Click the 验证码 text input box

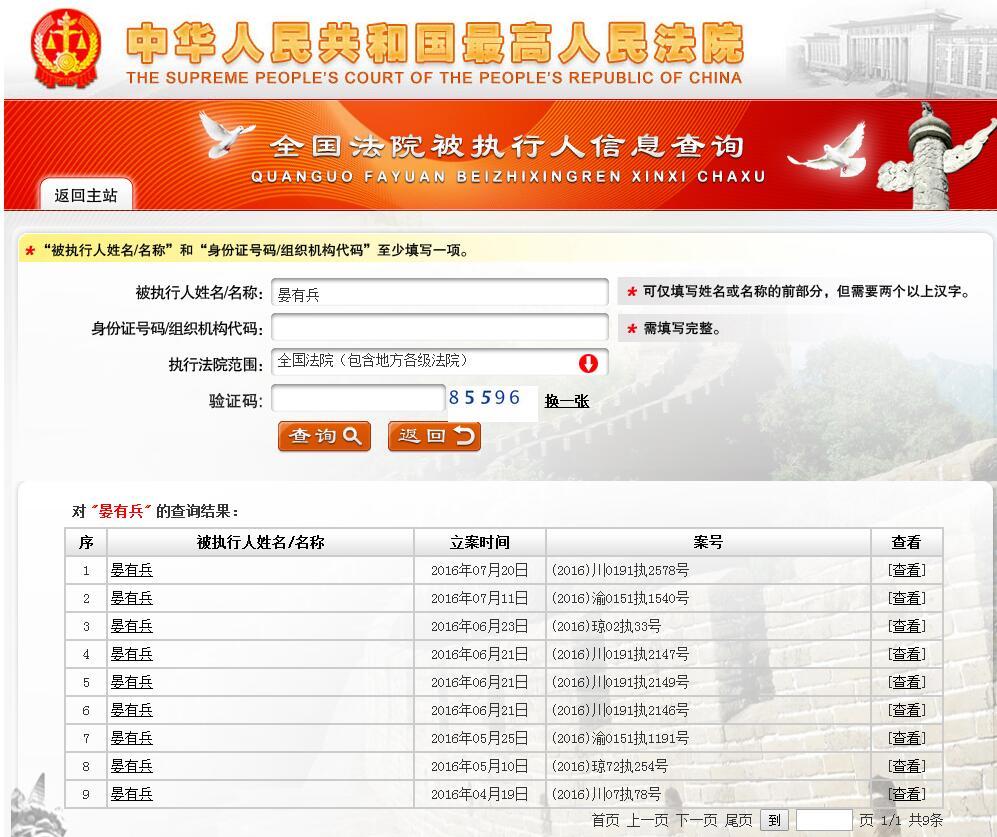(358, 399)
